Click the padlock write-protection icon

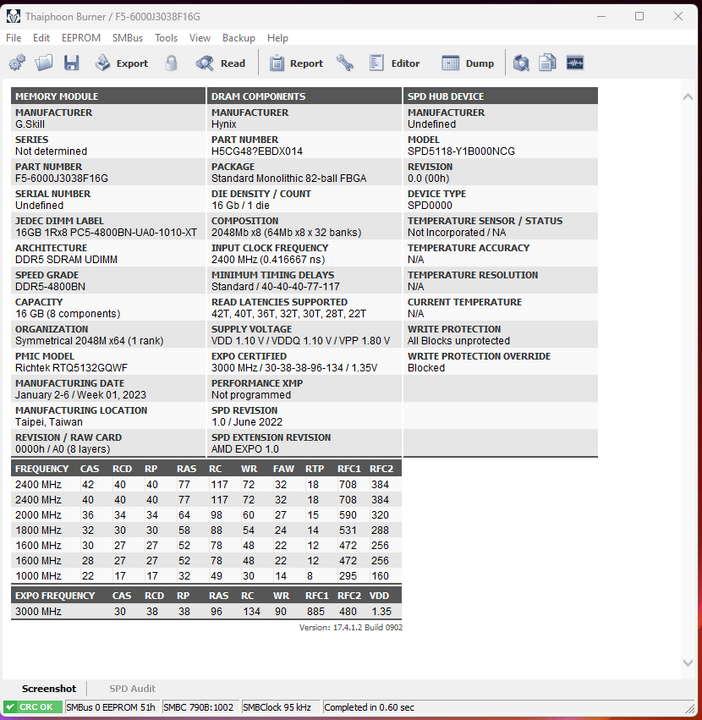(171, 63)
